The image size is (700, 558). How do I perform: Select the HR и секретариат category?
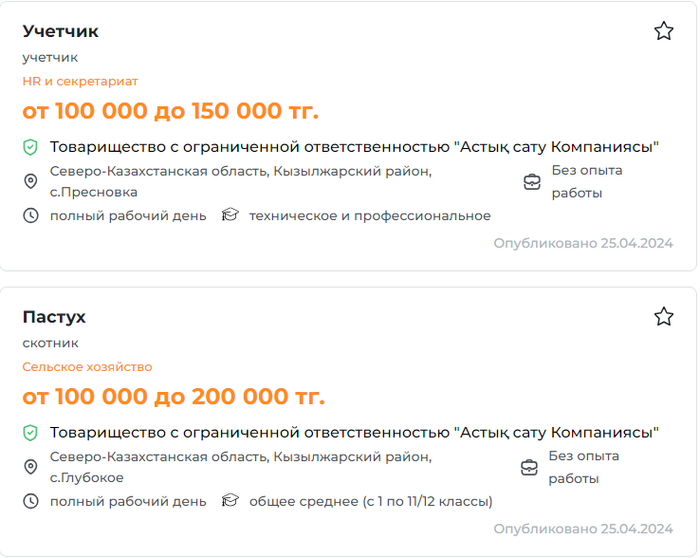[x=80, y=81]
